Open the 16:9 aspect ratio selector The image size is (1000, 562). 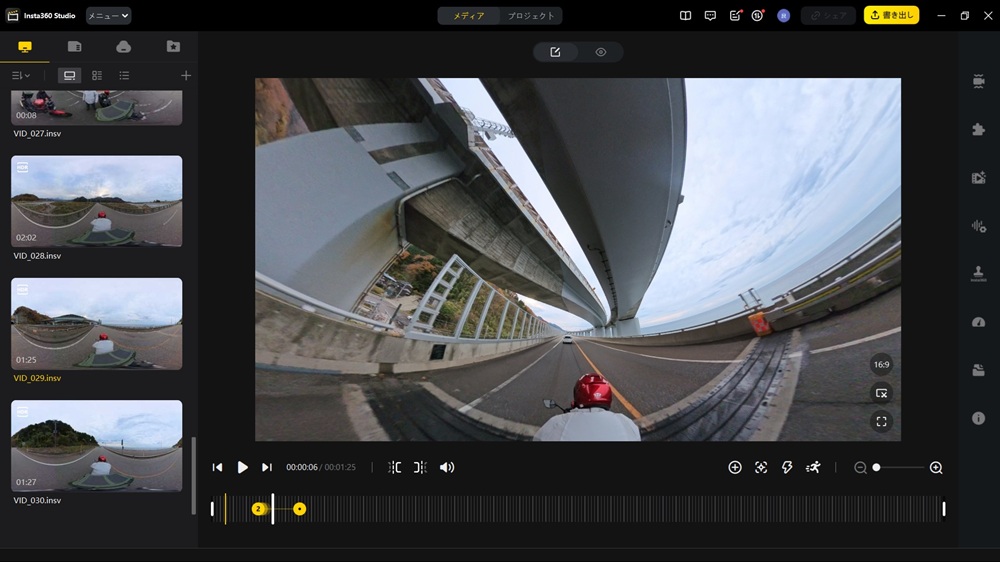click(x=881, y=365)
